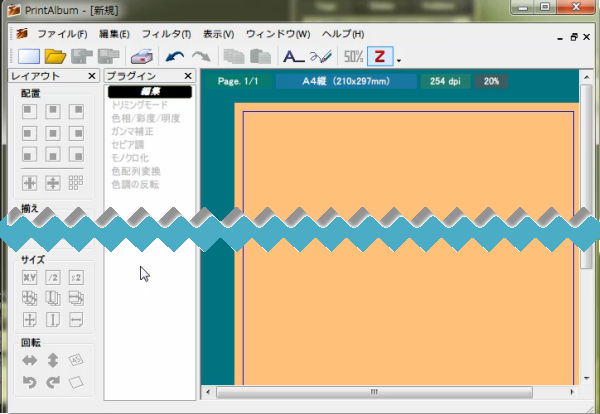Viewport: 600px width, 414px height.
Task: Select the pen drawing tool icon
Action: (320, 57)
